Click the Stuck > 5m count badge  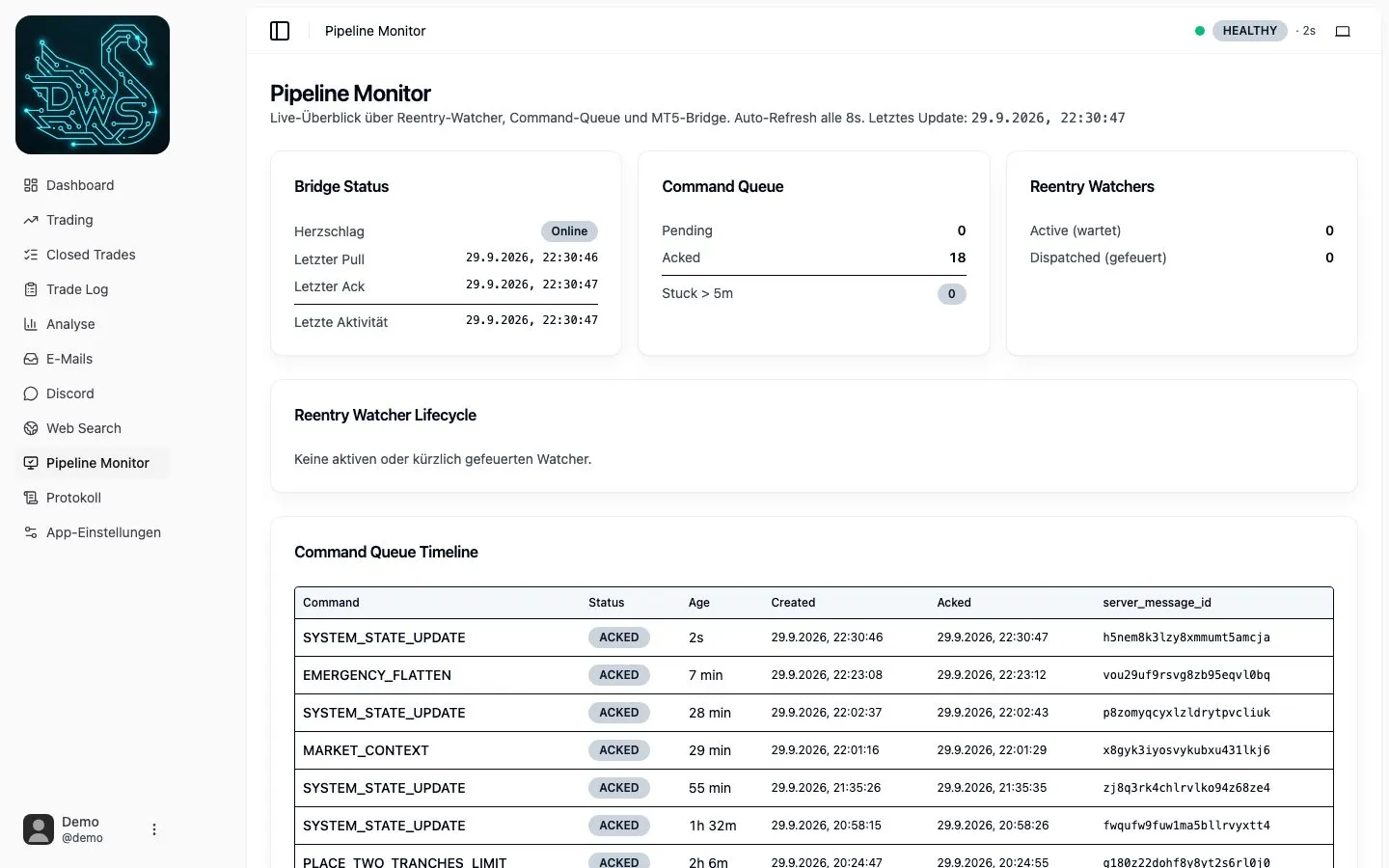tap(951, 294)
